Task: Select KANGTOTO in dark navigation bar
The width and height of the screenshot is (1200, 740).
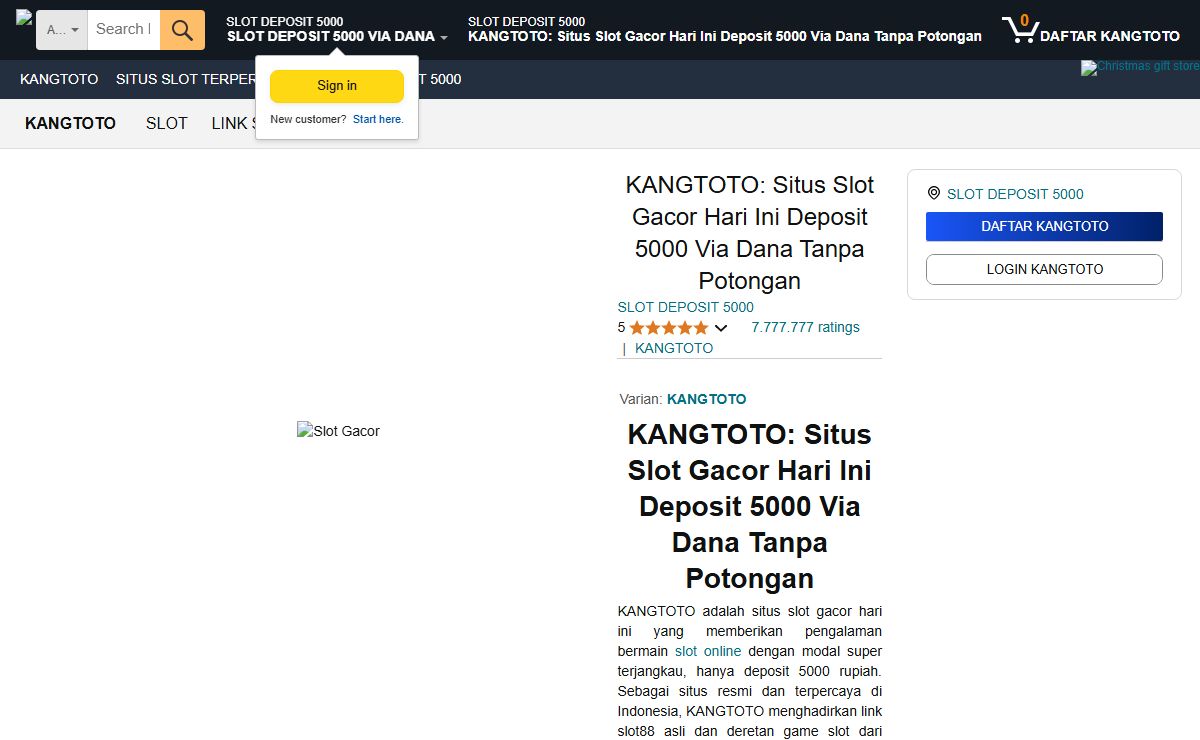Action: pos(59,79)
